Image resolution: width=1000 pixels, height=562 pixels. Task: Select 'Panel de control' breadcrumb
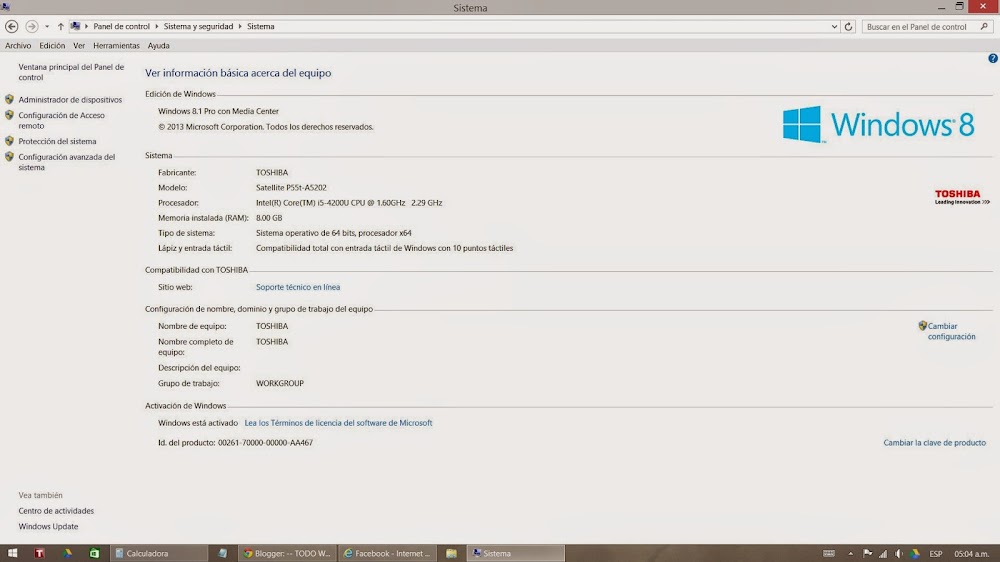click(121, 27)
